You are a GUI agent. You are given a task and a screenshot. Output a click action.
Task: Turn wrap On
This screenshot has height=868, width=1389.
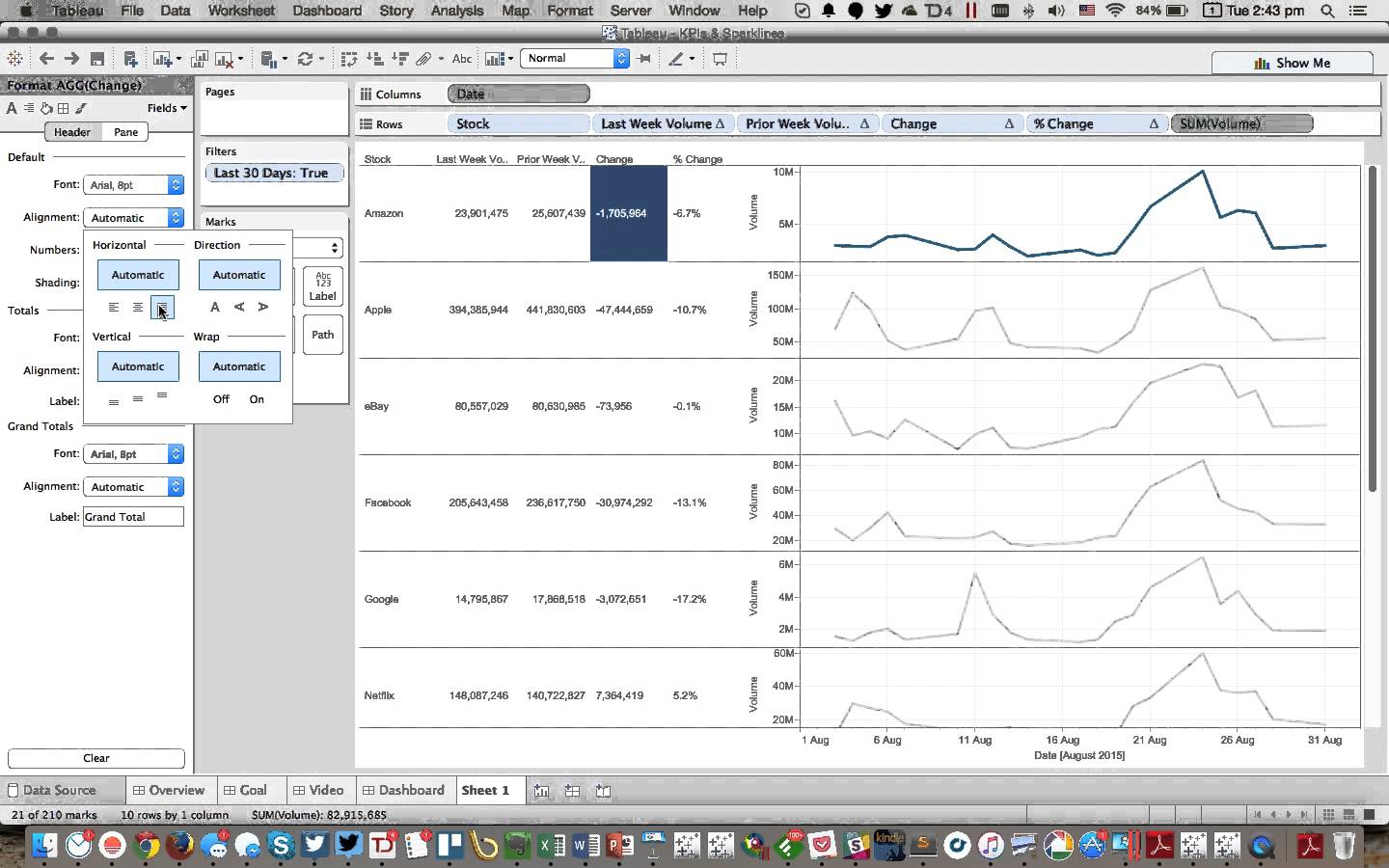coord(257,399)
